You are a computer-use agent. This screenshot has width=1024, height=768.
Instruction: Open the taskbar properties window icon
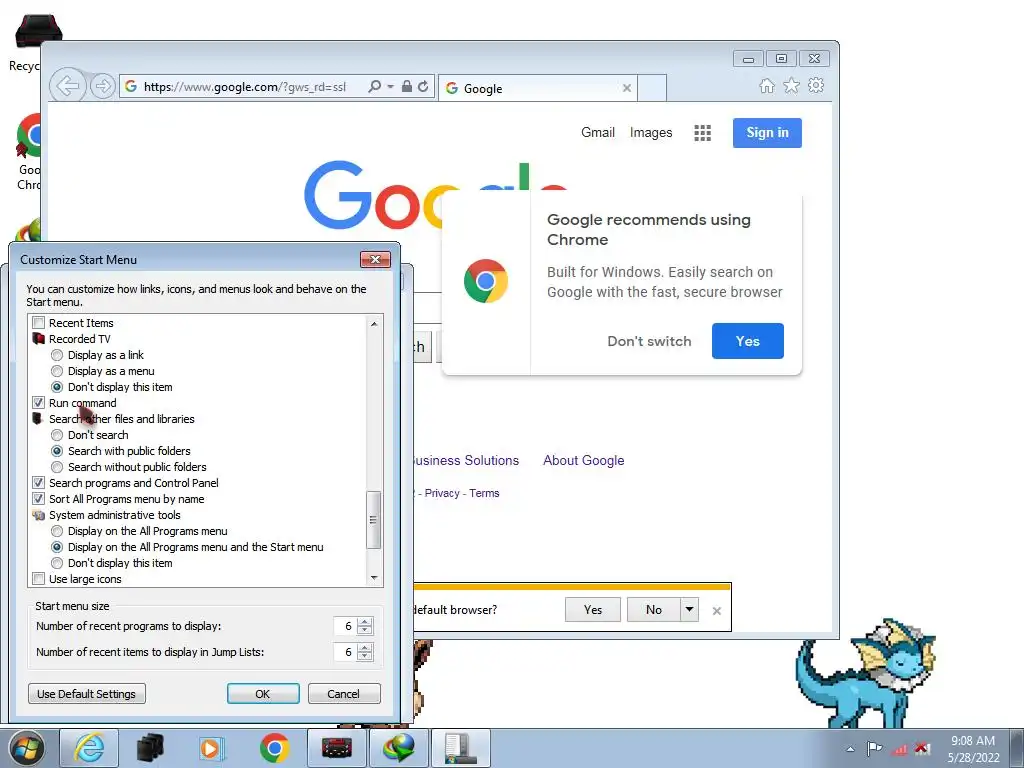[461, 748]
